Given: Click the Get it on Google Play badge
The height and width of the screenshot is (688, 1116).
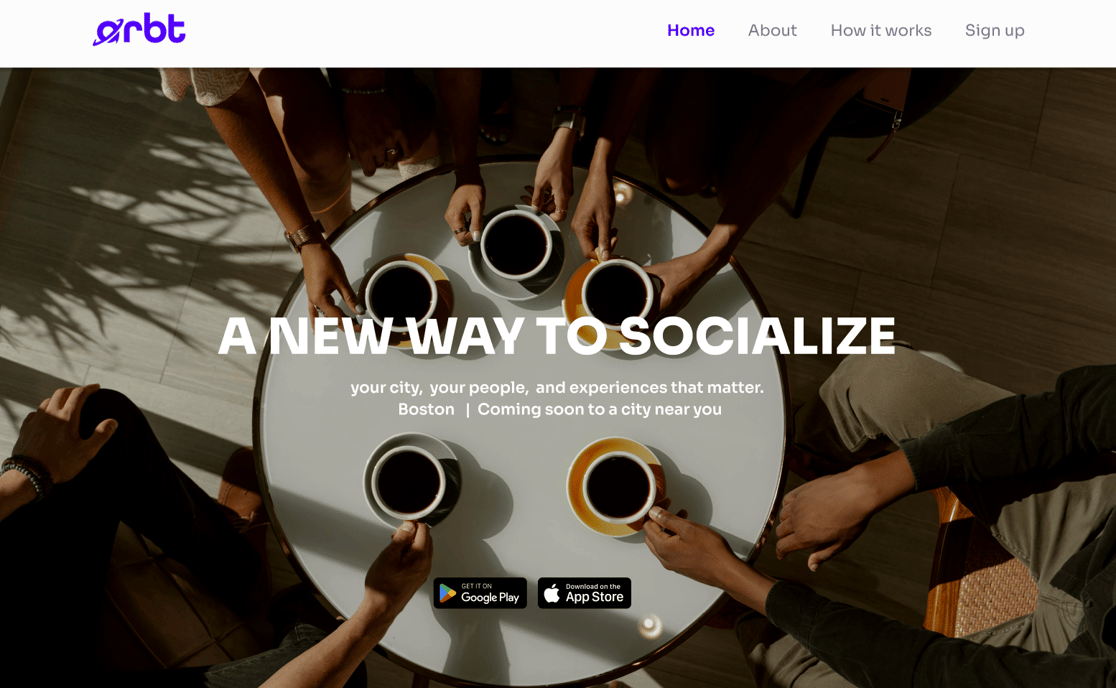Looking at the screenshot, I should tap(480, 593).
